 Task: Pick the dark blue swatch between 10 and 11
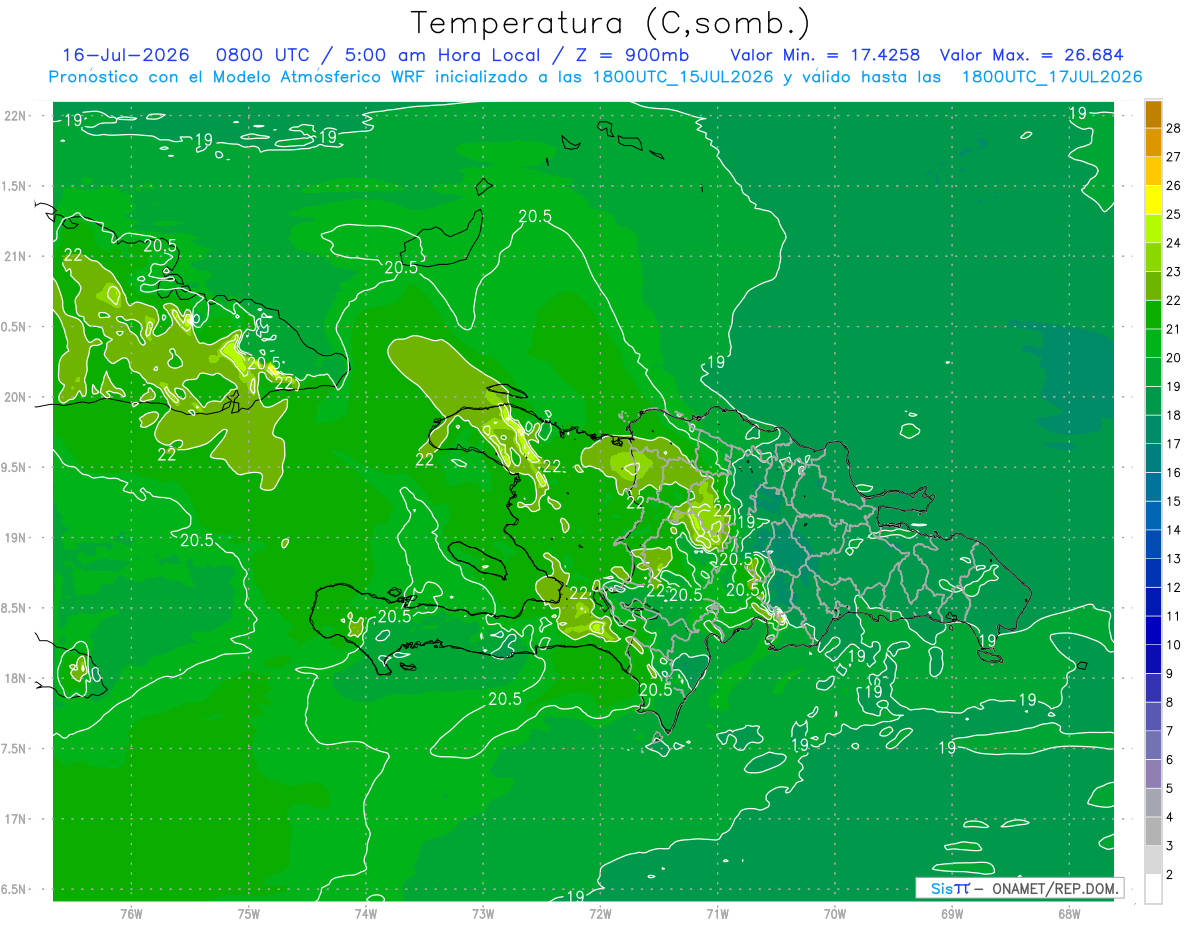[x=1153, y=630]
